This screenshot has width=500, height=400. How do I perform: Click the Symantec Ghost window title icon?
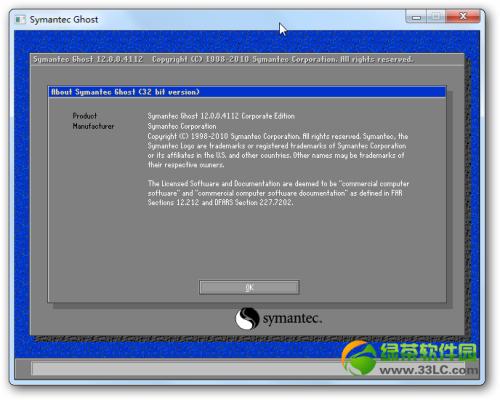(20, 20)
